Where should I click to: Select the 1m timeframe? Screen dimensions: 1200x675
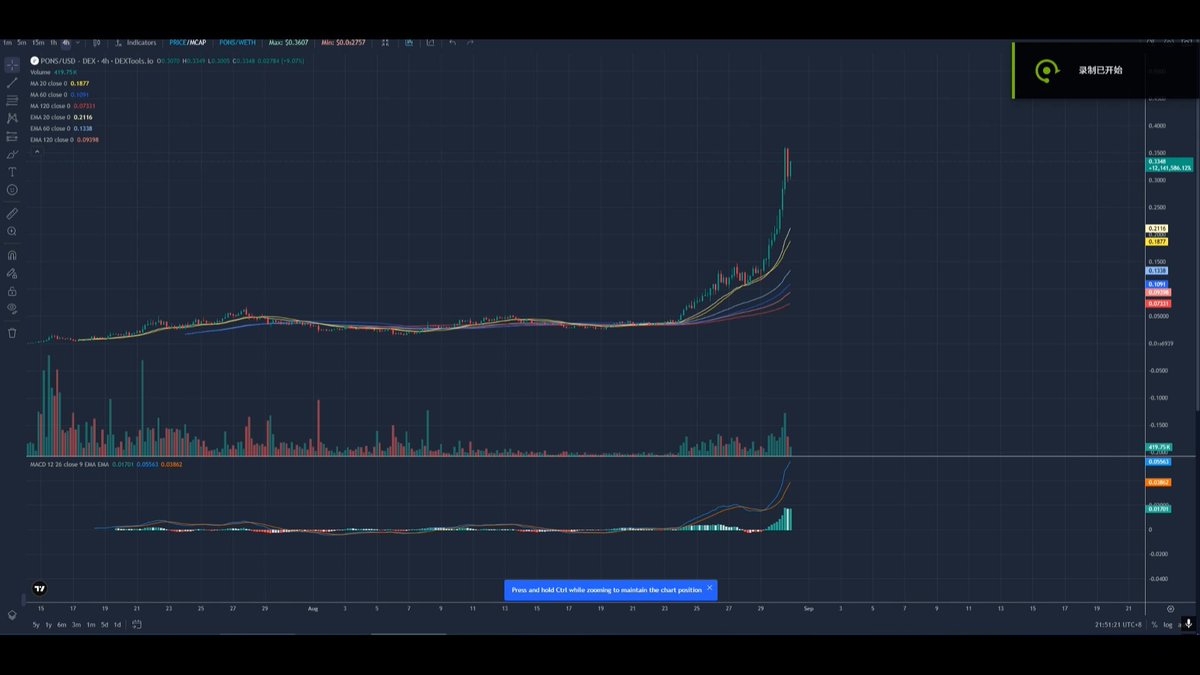7,42
